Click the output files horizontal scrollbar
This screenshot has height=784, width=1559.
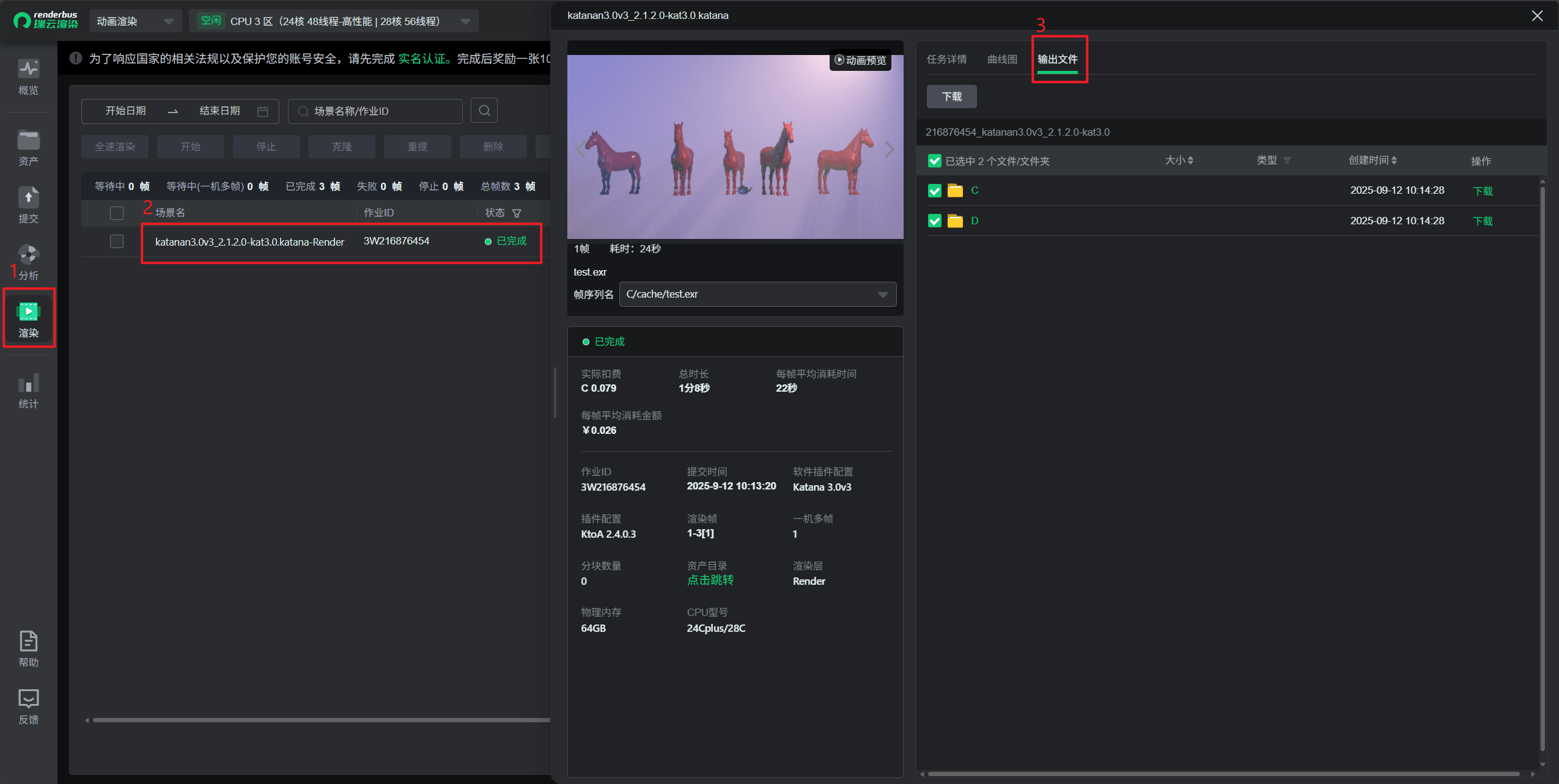(1223, 774)
